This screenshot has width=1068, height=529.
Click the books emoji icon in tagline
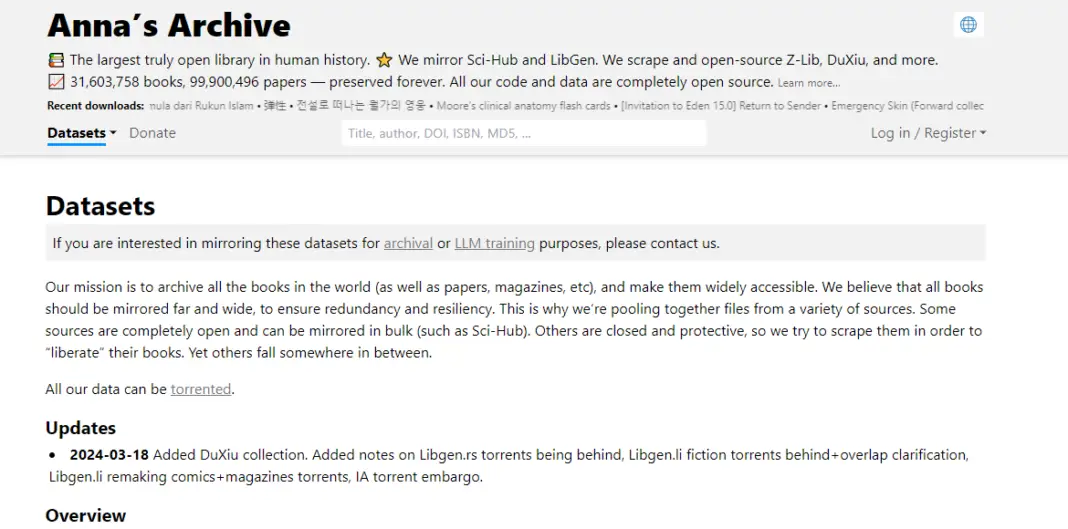(56, 60)
